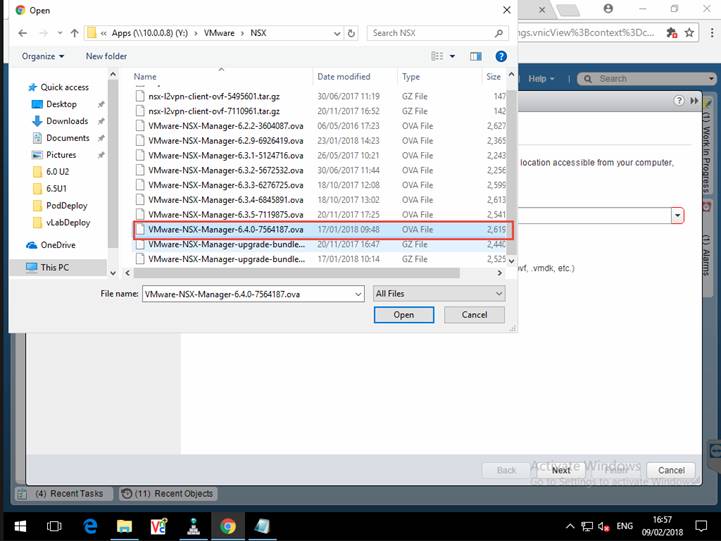Open the dialog Help icon
Image resolution: width=721 pixels, height=541 pixels.
coord(501,56)
